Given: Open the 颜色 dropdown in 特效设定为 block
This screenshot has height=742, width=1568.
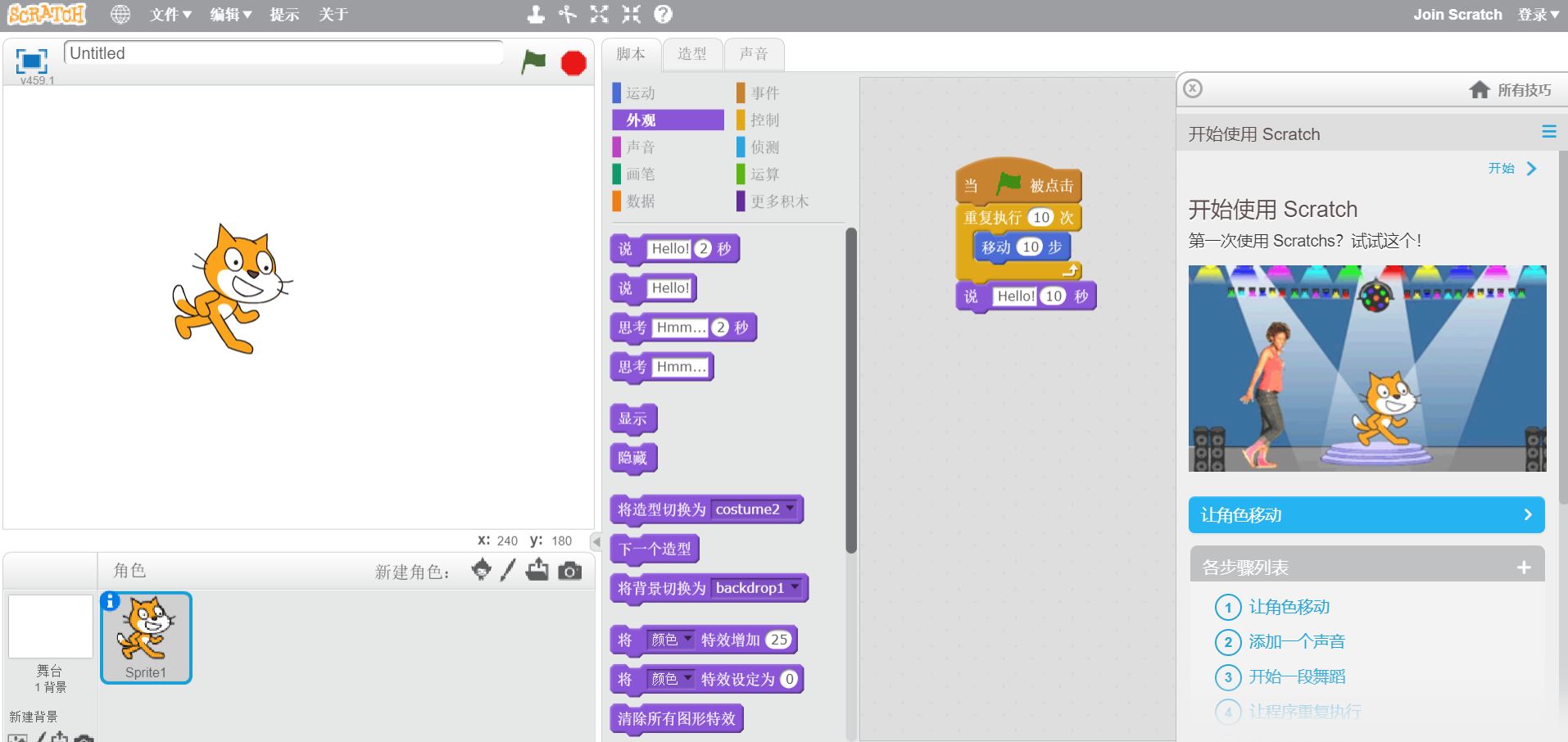Looking at the screenshot, I should click(x=671, y=679).
